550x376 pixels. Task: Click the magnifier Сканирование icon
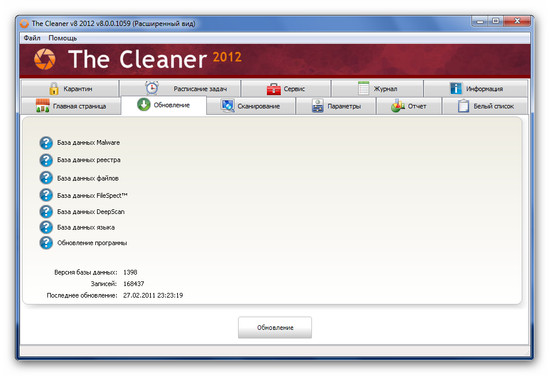click(228, 106)
